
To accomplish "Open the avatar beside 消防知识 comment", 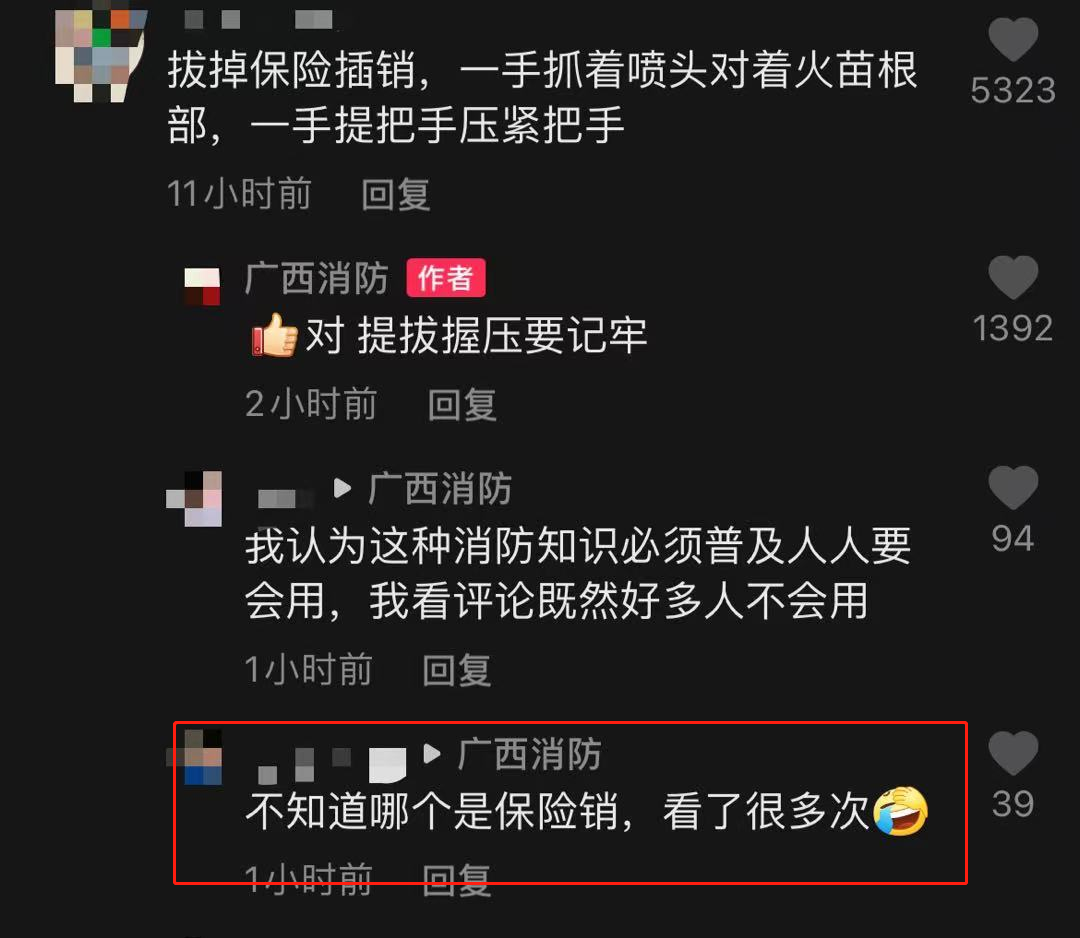I will [x=194, y=499].
